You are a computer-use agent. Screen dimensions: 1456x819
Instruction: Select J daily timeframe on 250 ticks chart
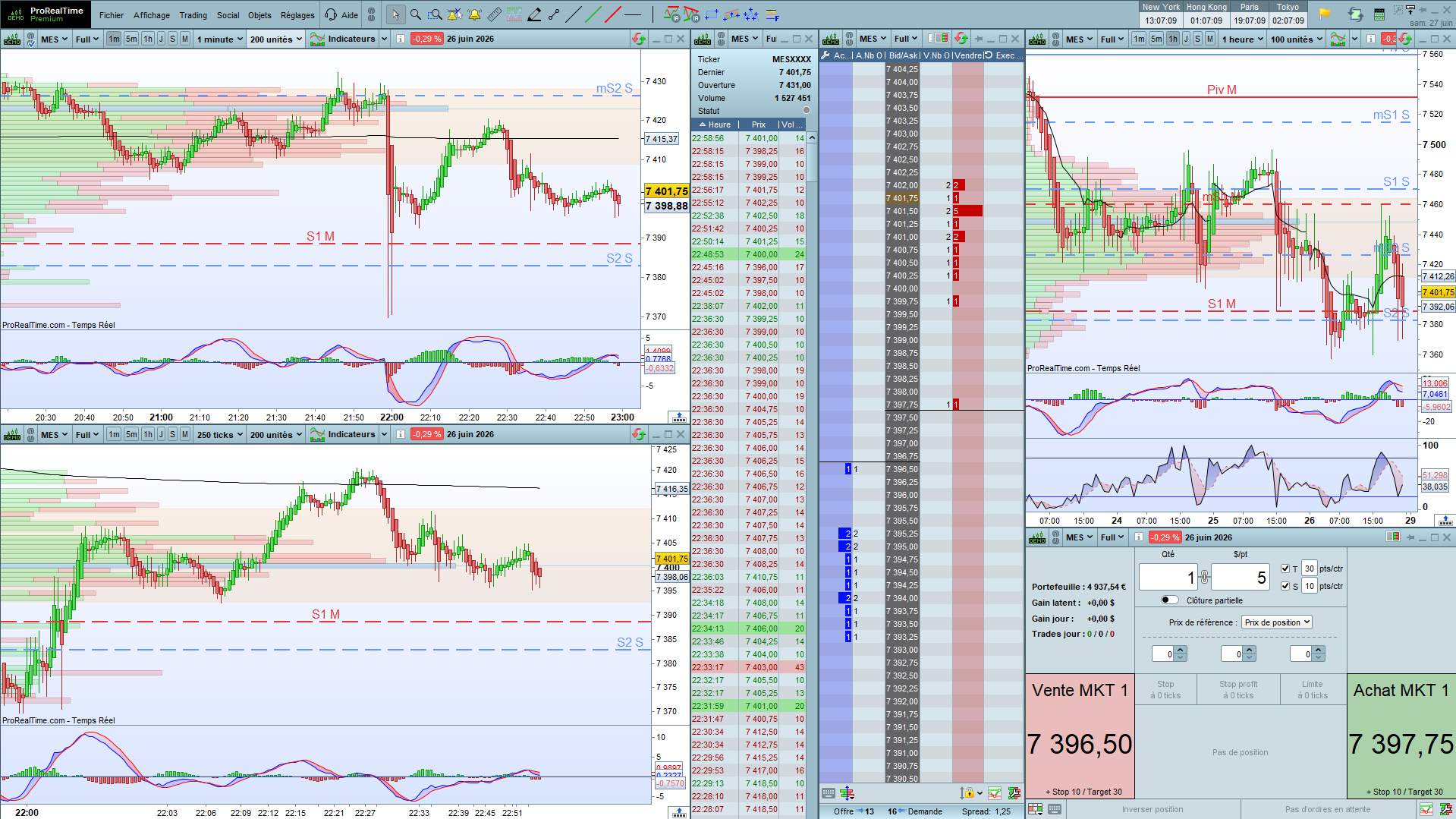click(x=161, y=434)
